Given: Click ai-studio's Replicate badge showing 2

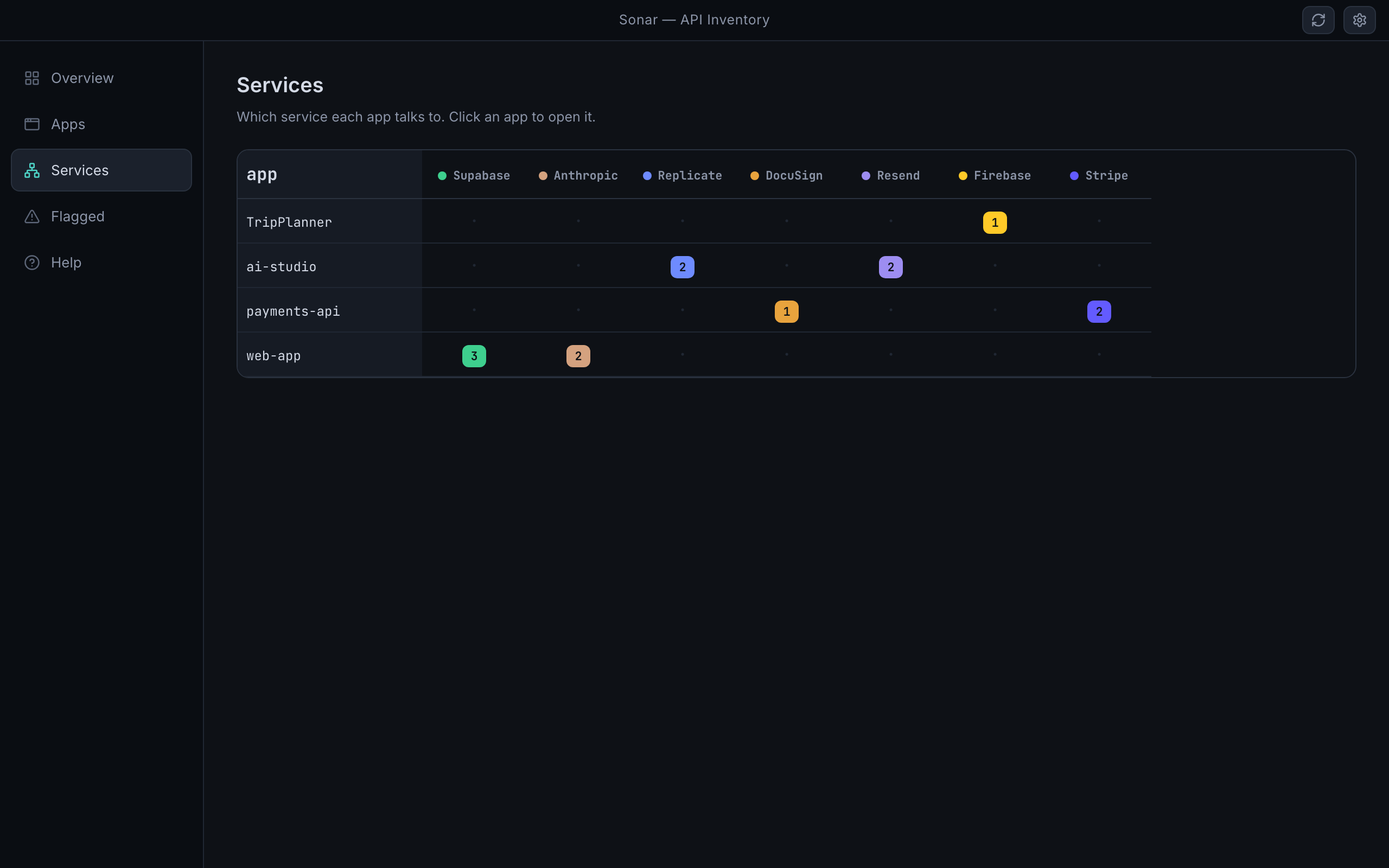Looking at the screenshot, I should click(x=683, y=267).
